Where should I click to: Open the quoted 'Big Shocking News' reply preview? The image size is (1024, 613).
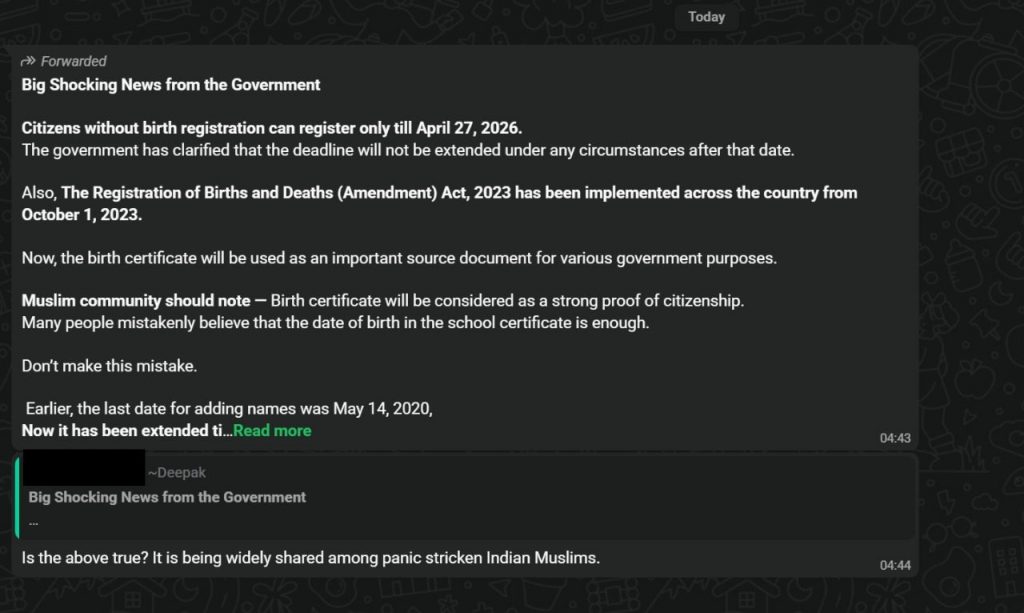tap(167, 497)
